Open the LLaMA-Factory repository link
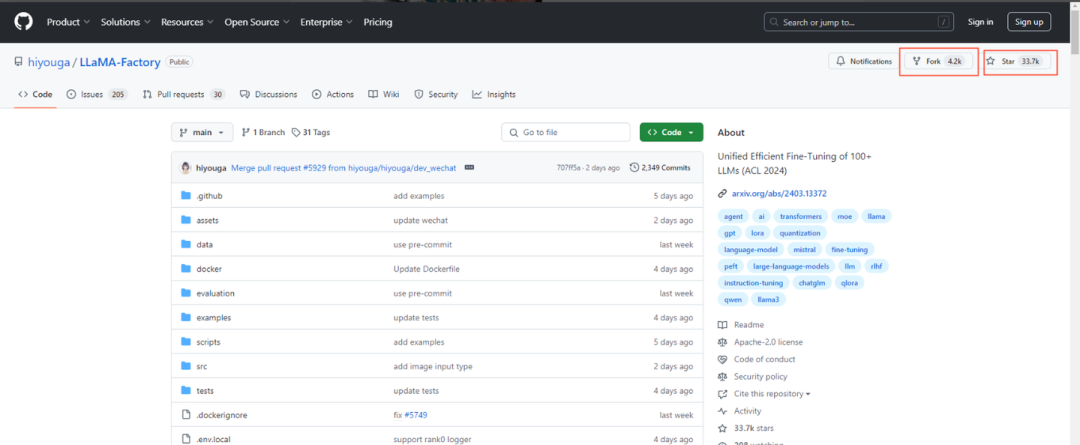Image resolution: width=1080 pixels, height=445 pixels. (x=120, y=62)
